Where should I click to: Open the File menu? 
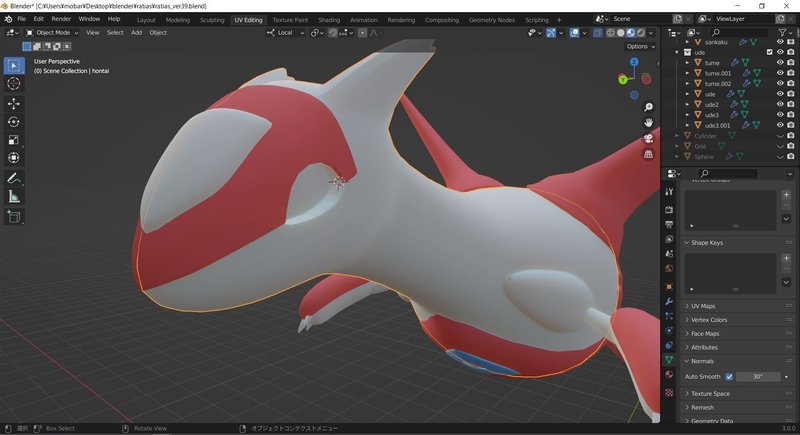[x=21, y=19]
